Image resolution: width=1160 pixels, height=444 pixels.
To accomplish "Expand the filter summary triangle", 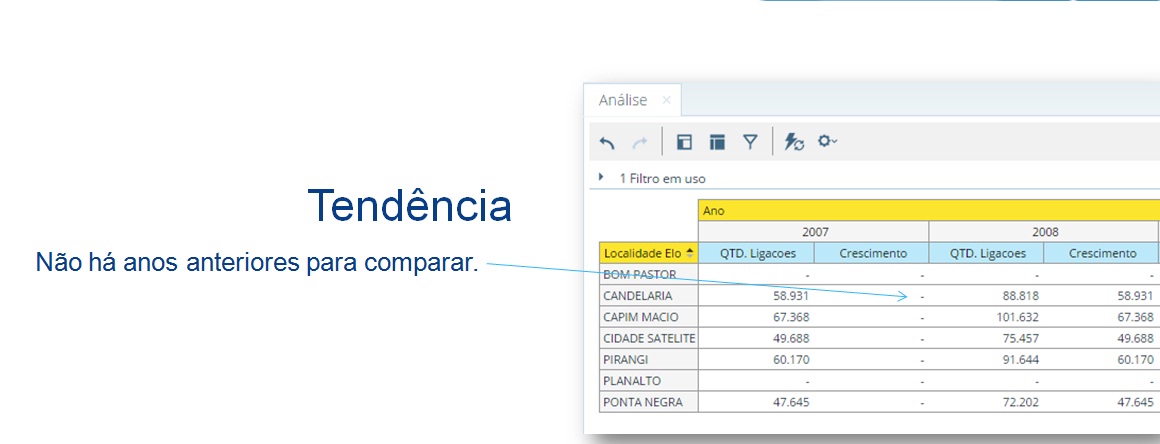I will [601, 177].
